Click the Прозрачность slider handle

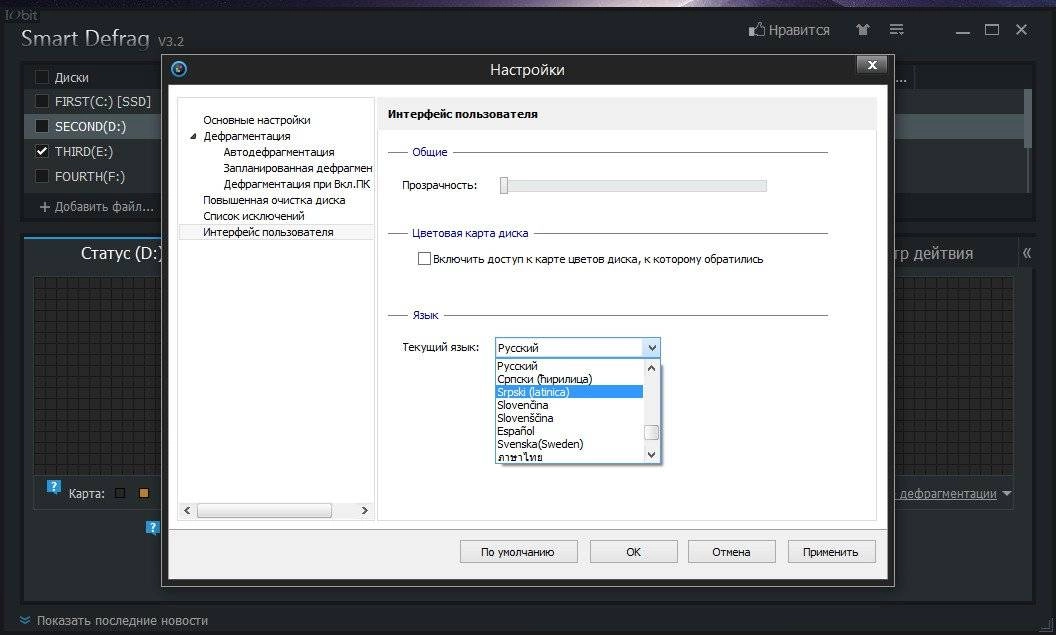tap(504, 185)
